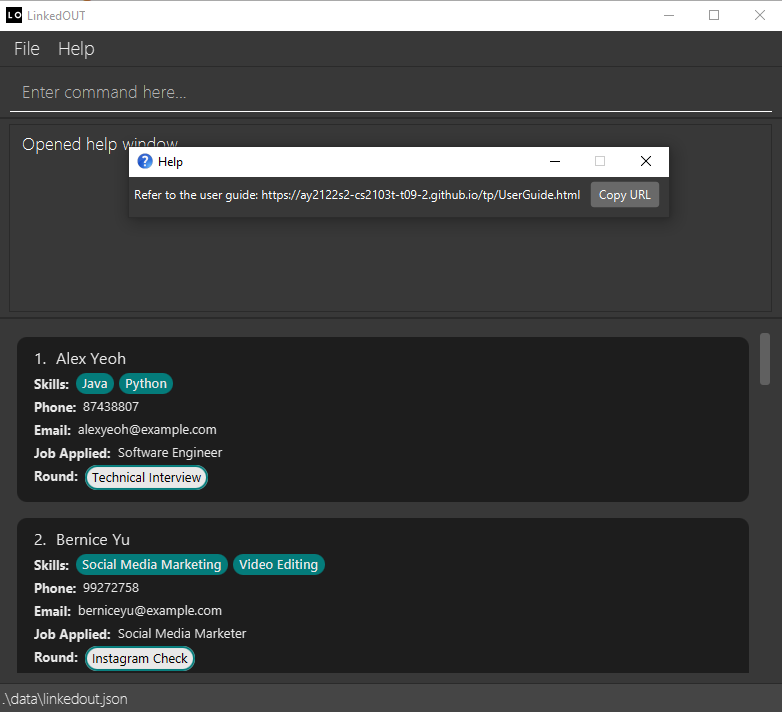Screen dimensions: 782x712
Task: Minimize the Help dialog window
Action: click(x=555, y=162)
